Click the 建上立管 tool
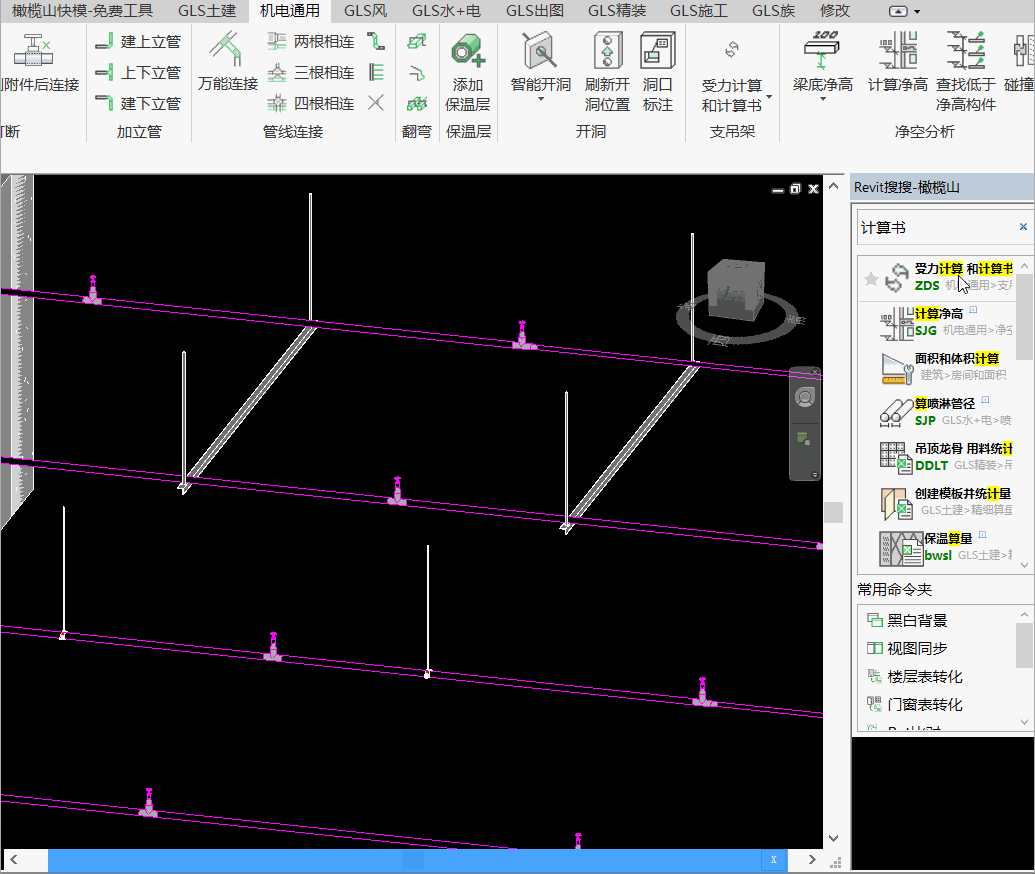The width and height of the screenshot is (1035, 874). [x=138, y=42]
